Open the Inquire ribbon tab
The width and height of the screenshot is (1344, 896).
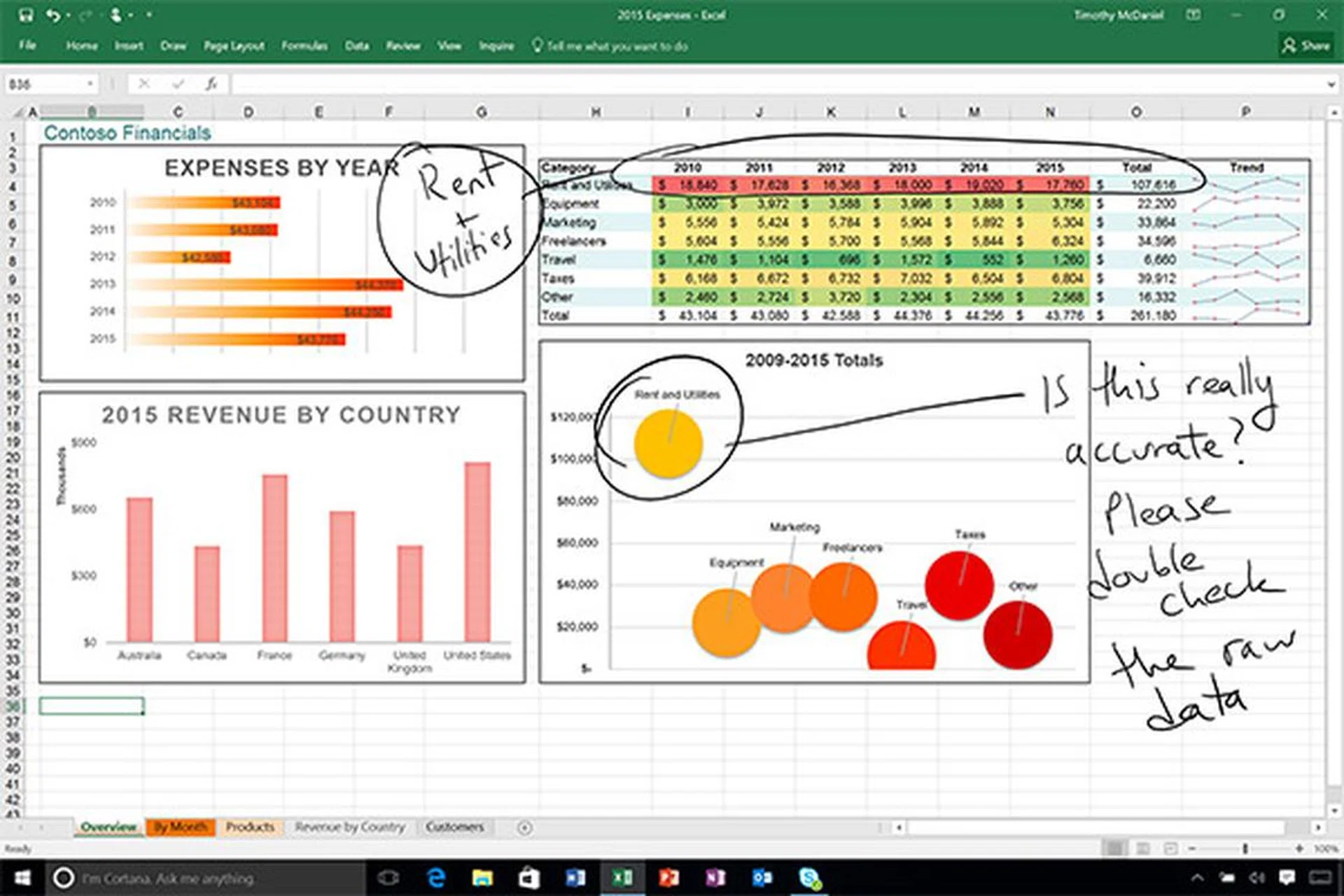pyautogui.click(x=496, y=45)
